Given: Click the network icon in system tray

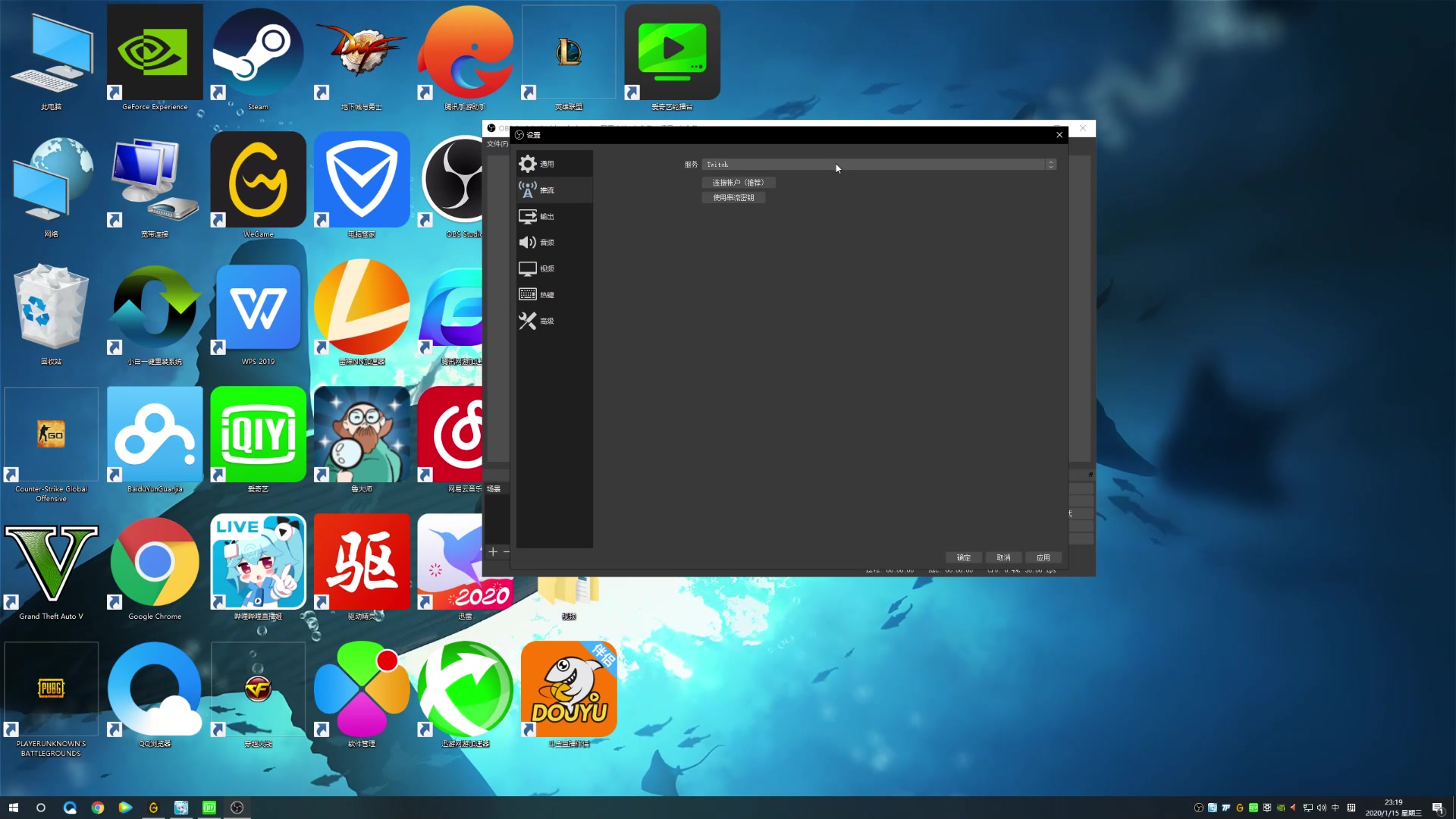Looking at the screenshot, I should click(1308, 808).
